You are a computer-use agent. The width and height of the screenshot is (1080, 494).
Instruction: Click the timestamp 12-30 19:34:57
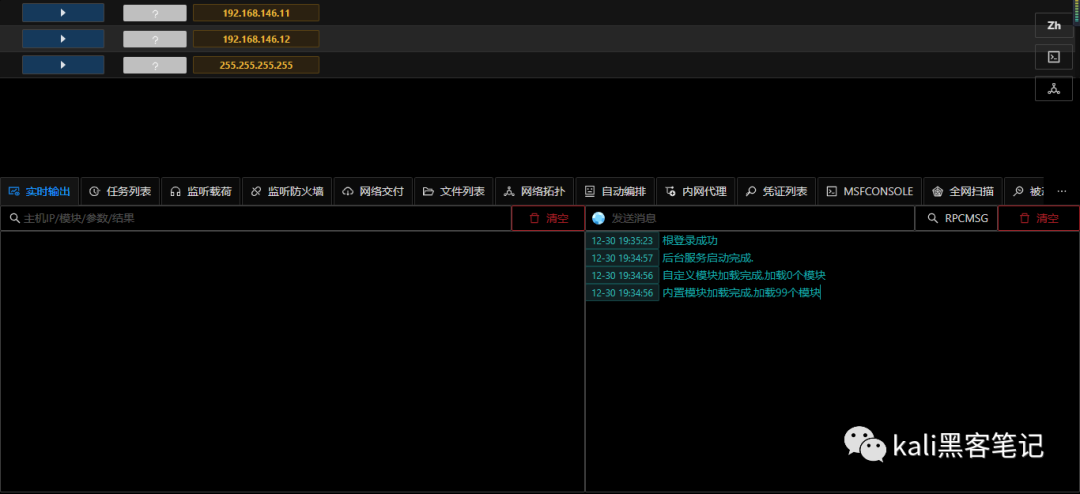(x=622, y=258)
